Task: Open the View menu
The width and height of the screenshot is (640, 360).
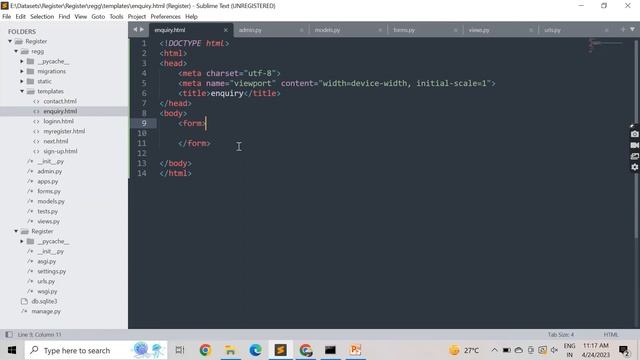Action: click(x=80, y=17)
